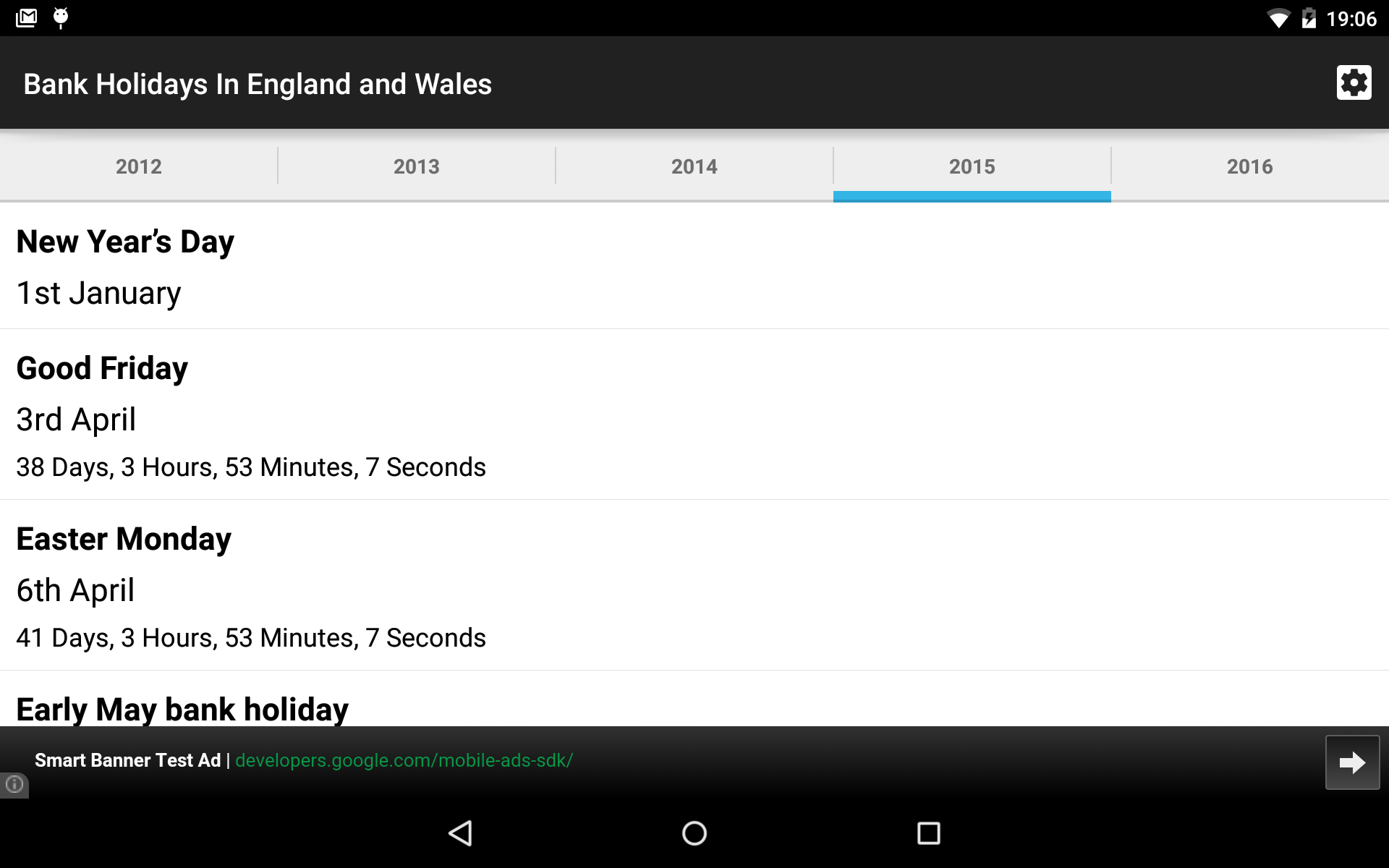Viewport: 1389px width, 868px height.
Task: Open developers.google.com ad link
Action: pyautogui.click(x=404, y=761)
